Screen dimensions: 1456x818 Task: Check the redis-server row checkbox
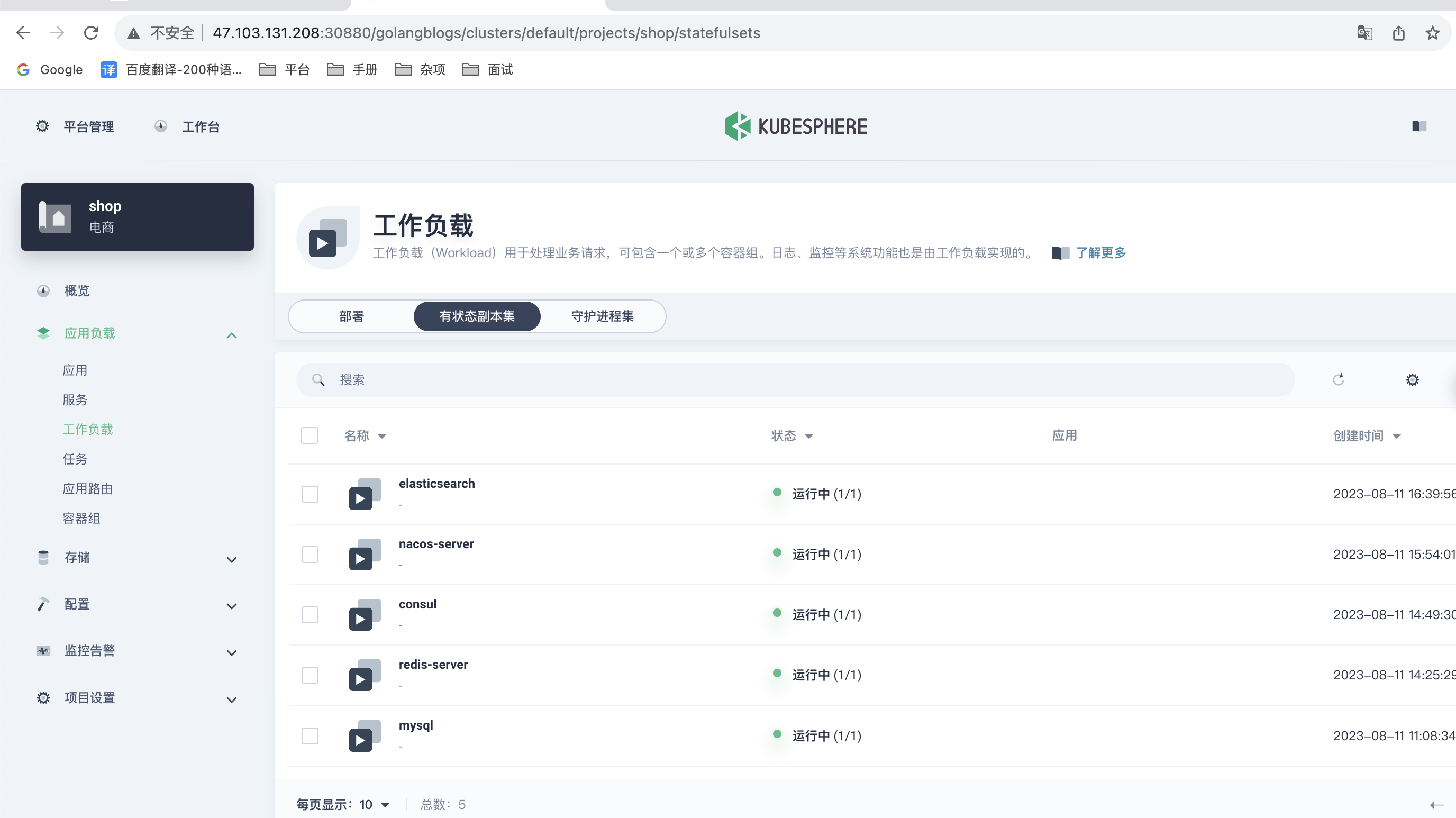point(310,675)
